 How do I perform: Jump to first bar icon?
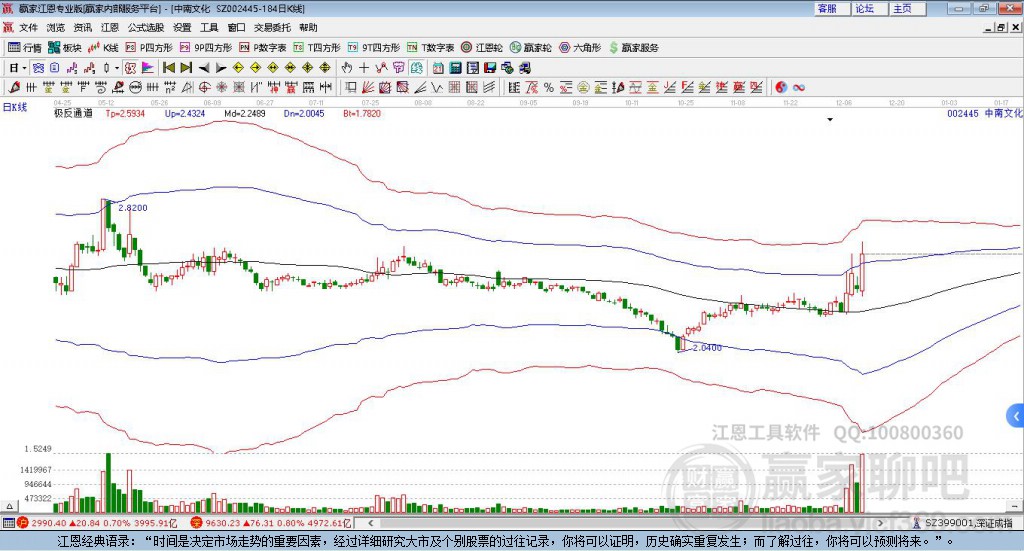pos(168,67)
